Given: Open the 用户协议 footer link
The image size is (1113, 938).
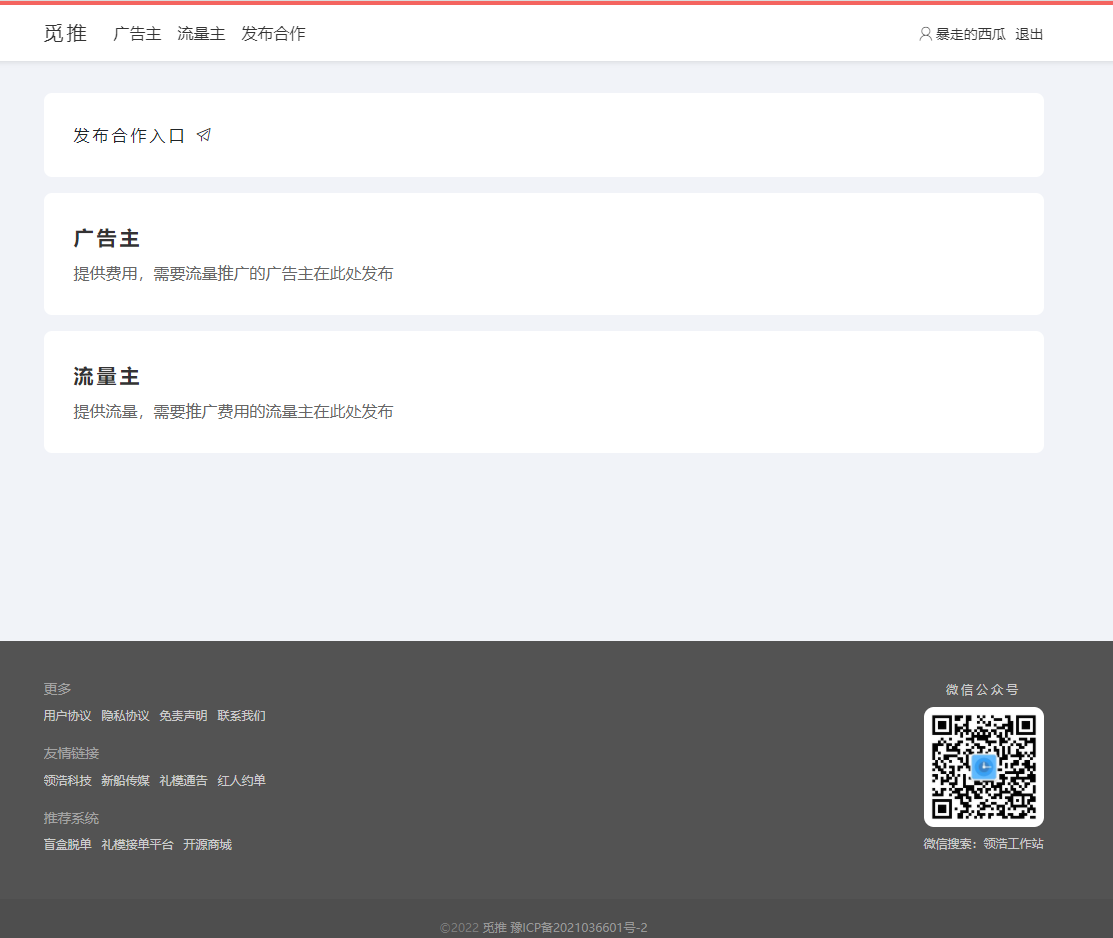Looking at the screenshot, I should pos(67,716).
